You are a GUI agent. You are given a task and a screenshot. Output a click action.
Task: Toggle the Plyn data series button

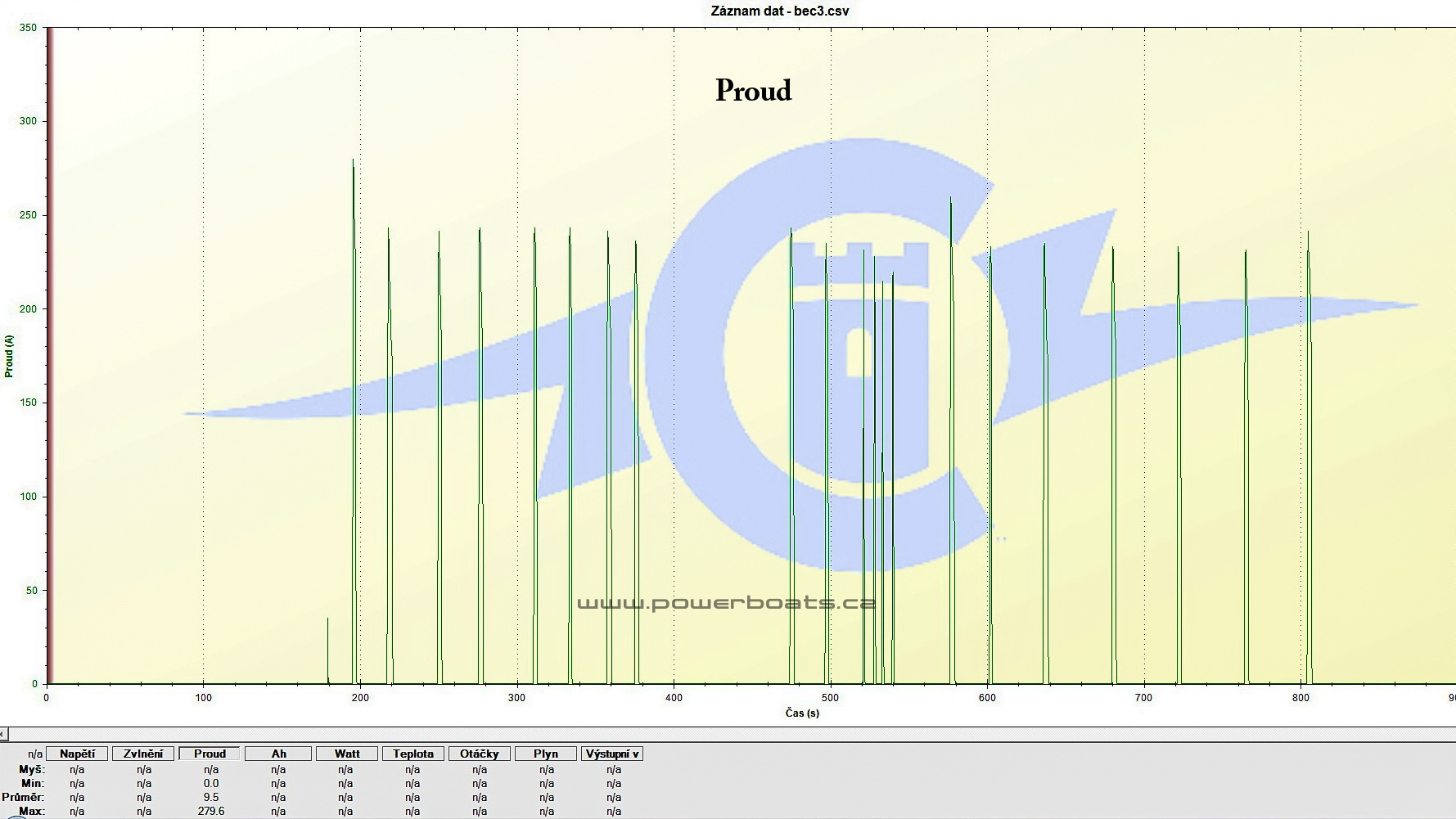coord(546,754)
